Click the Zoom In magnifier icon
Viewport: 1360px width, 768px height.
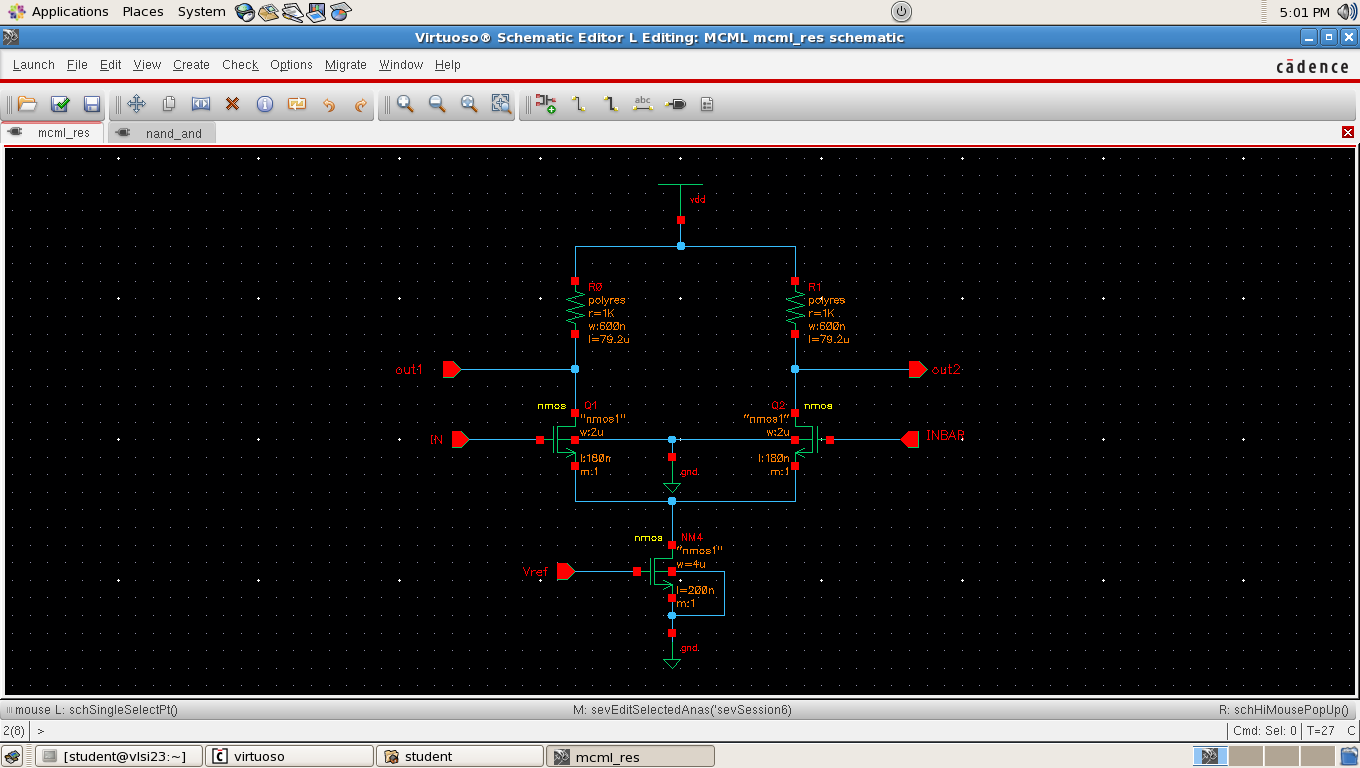pos(405,104)
